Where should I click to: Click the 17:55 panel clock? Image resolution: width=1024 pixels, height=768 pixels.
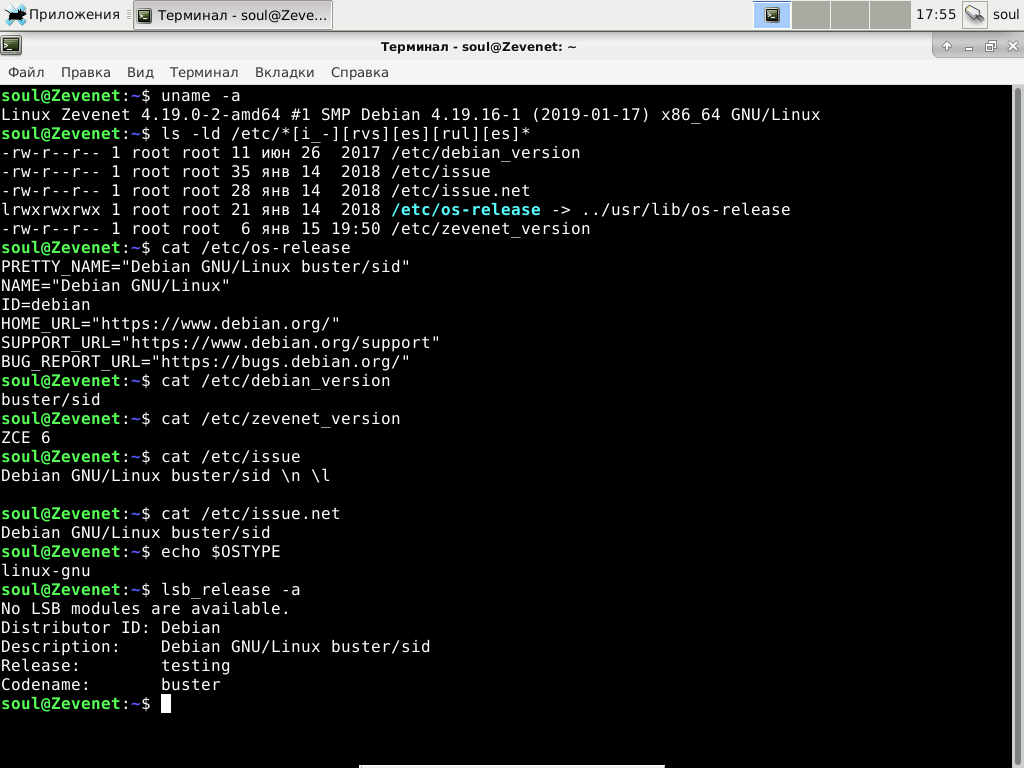(x=936, y=14)
